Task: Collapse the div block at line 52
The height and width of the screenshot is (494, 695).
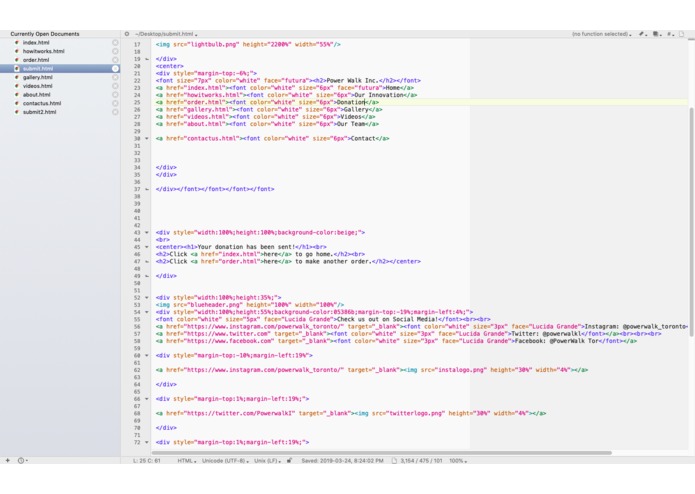Action: [x=147, y=298]
